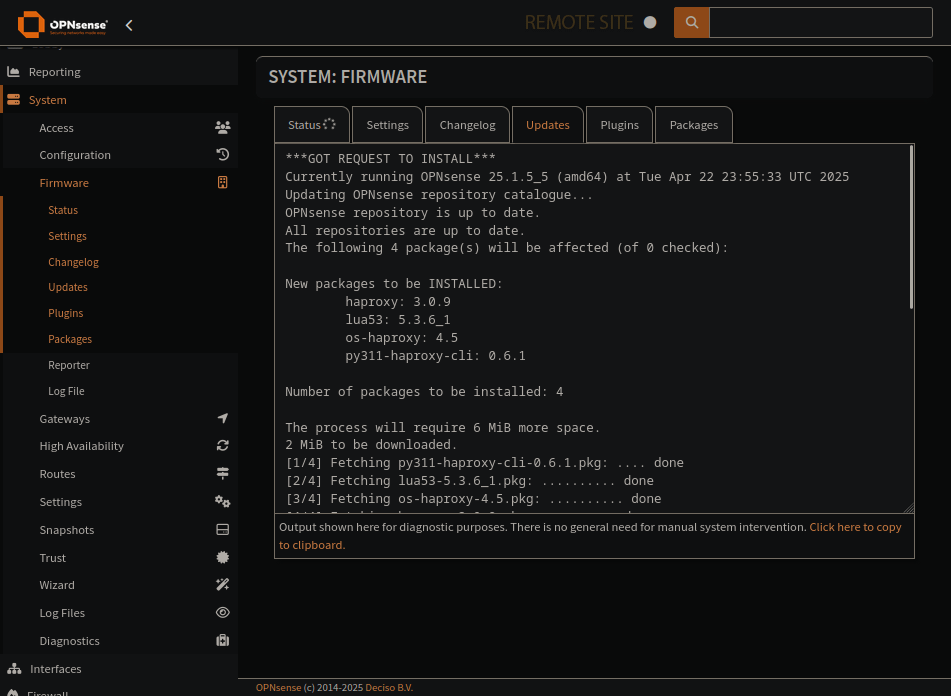Screen dimensions: 951x696
Task: Expand the Access submenu
Action: 120,127
